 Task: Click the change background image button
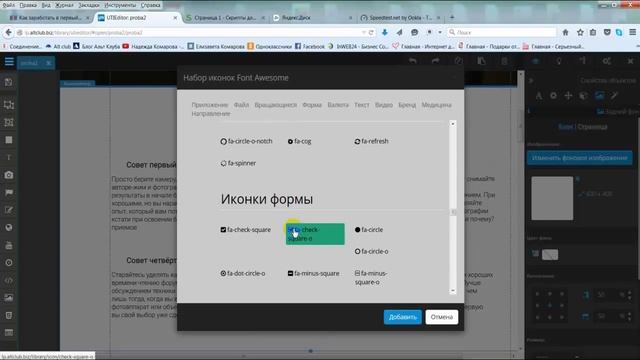[580, 158]
